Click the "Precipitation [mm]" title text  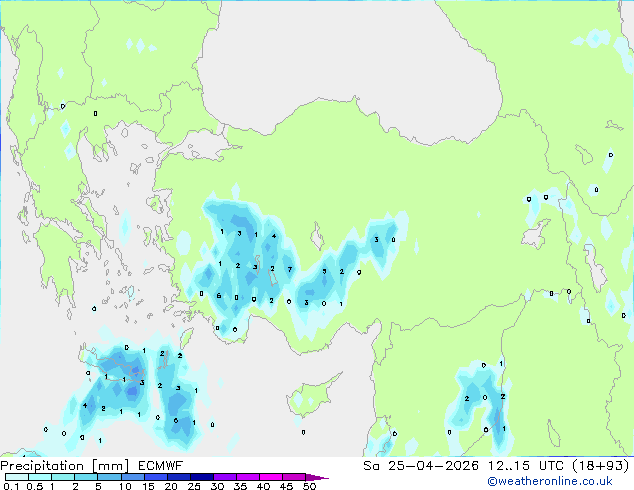tap(65, 466)
